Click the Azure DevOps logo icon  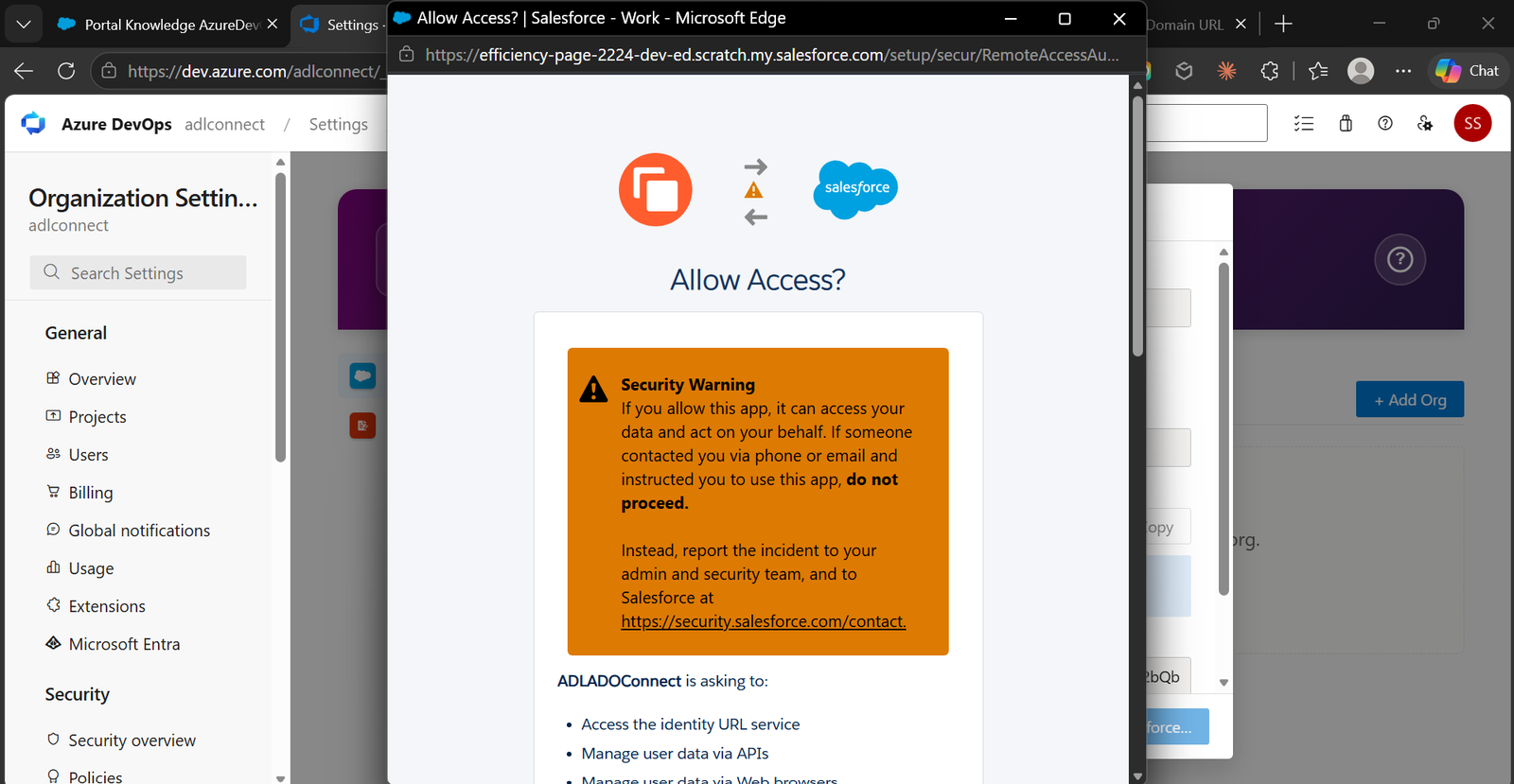34,124
